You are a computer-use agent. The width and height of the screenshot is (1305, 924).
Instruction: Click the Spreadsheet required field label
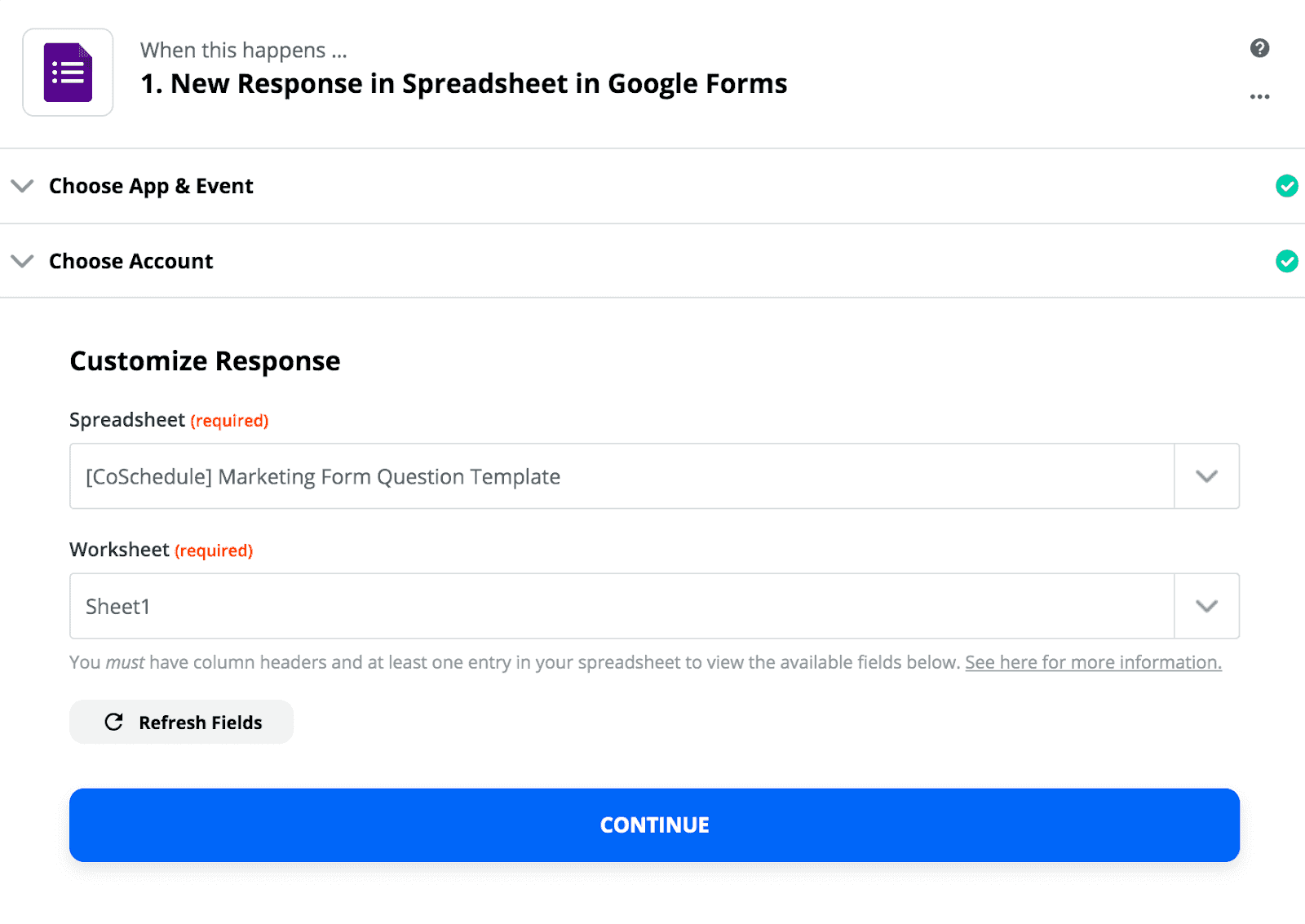169,420
